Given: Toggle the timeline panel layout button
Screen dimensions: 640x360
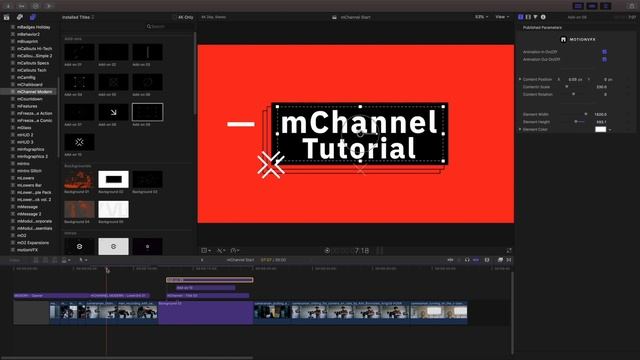Looking at the screenshot, I should (592, 6).
